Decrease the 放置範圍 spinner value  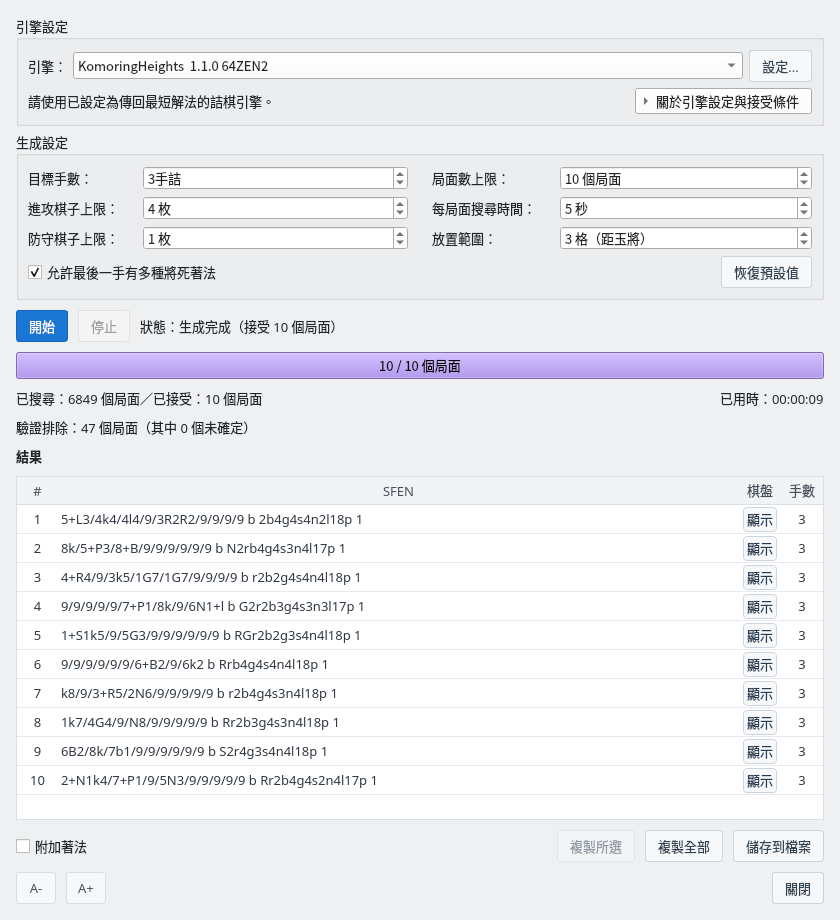tap(804, 243)
